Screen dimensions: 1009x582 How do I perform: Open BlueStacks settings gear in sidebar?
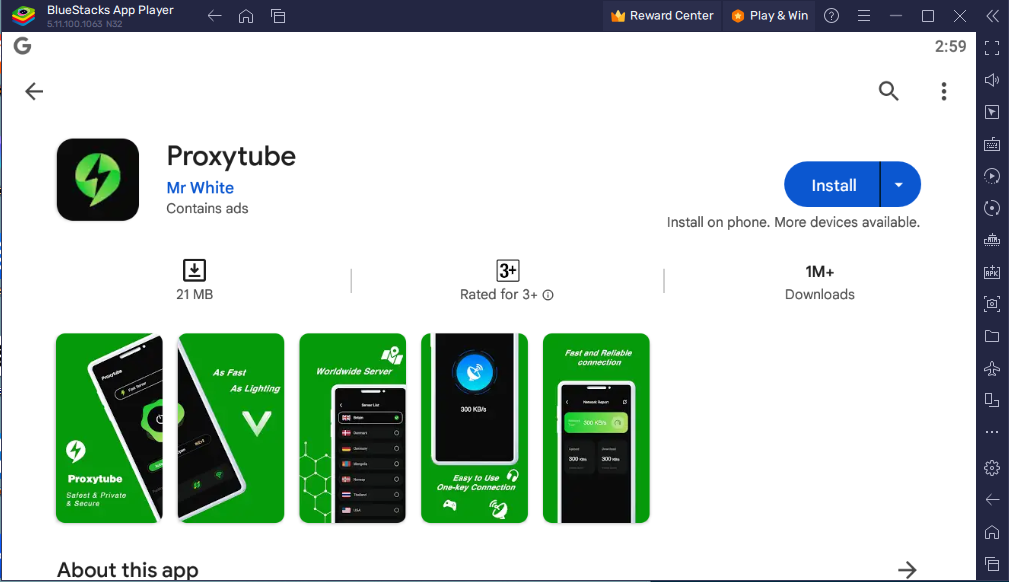point(992,468)
